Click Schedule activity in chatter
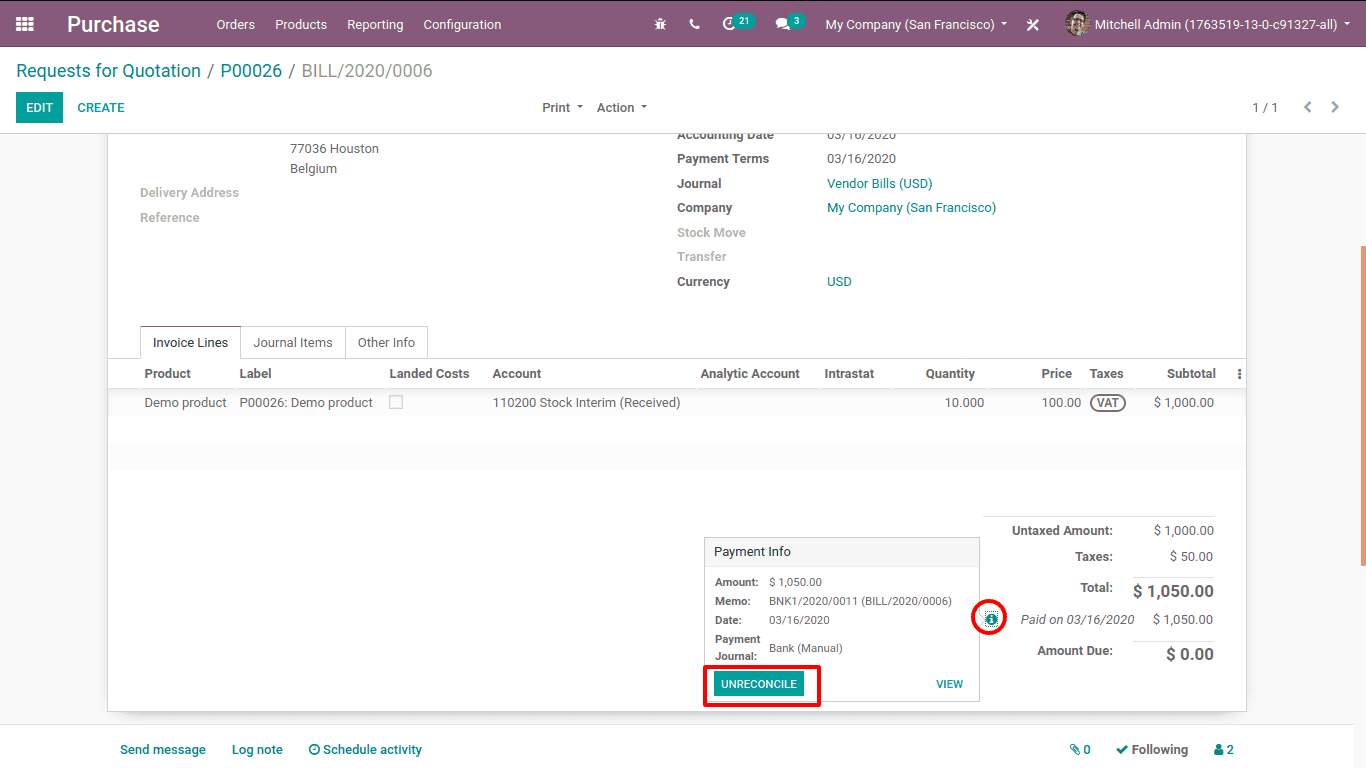This screenshot has height=768, width=1366. (x=365, y=750)
